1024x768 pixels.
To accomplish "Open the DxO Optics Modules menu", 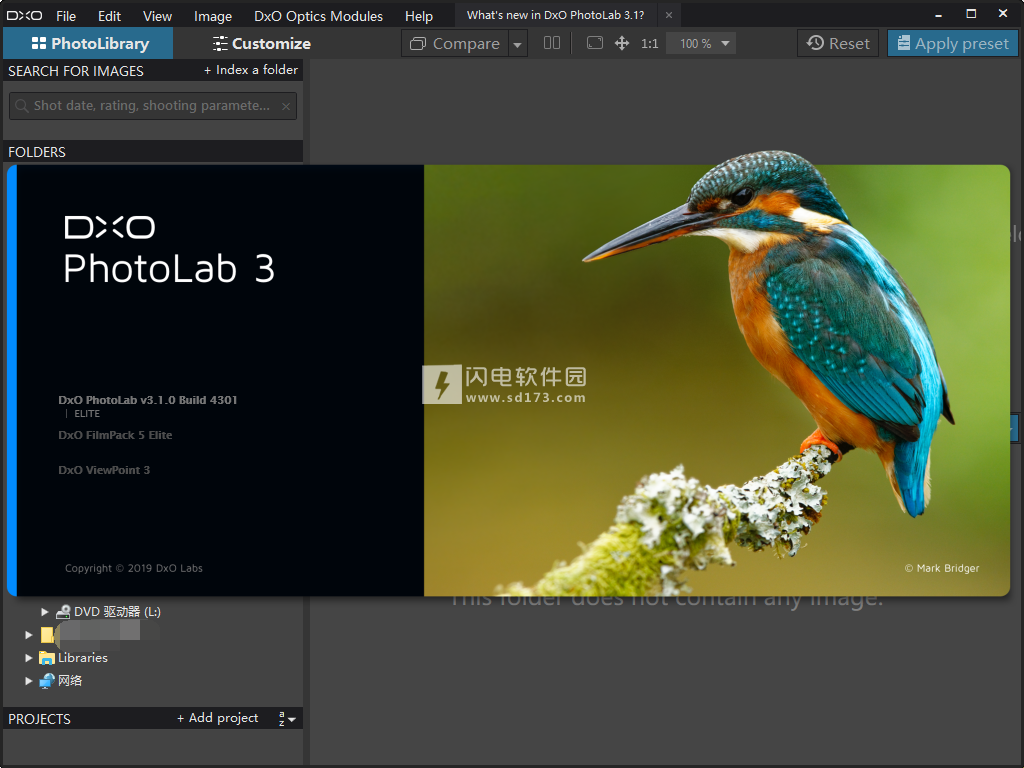I will (318, 16).
